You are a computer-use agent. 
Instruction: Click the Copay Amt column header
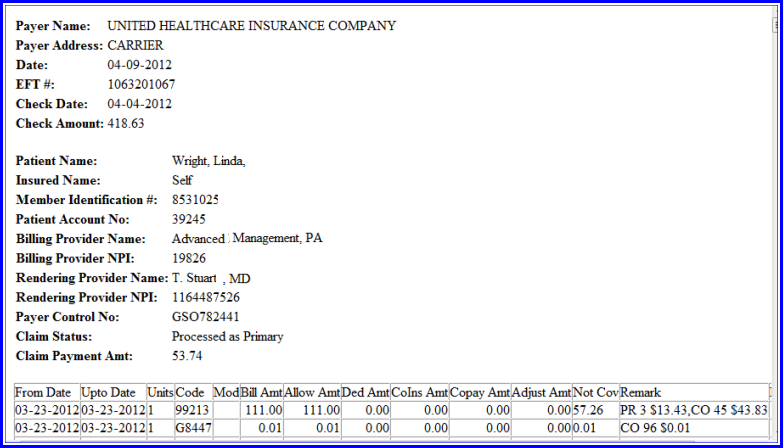tap(480, 393)
